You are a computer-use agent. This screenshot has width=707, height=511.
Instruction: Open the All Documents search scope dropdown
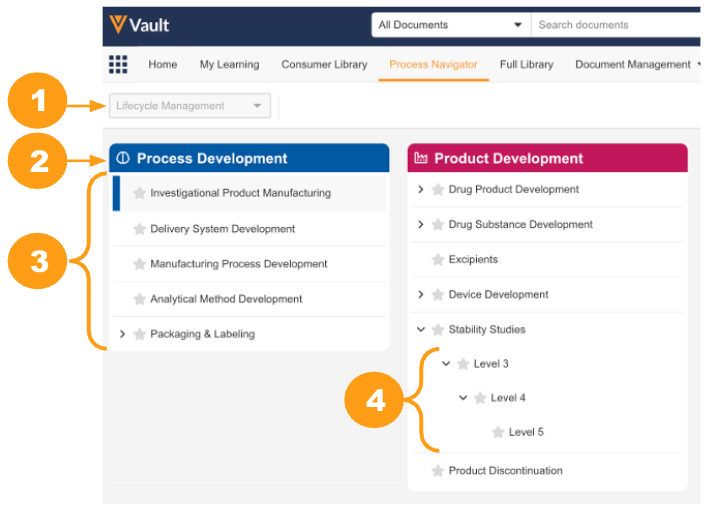450,25
